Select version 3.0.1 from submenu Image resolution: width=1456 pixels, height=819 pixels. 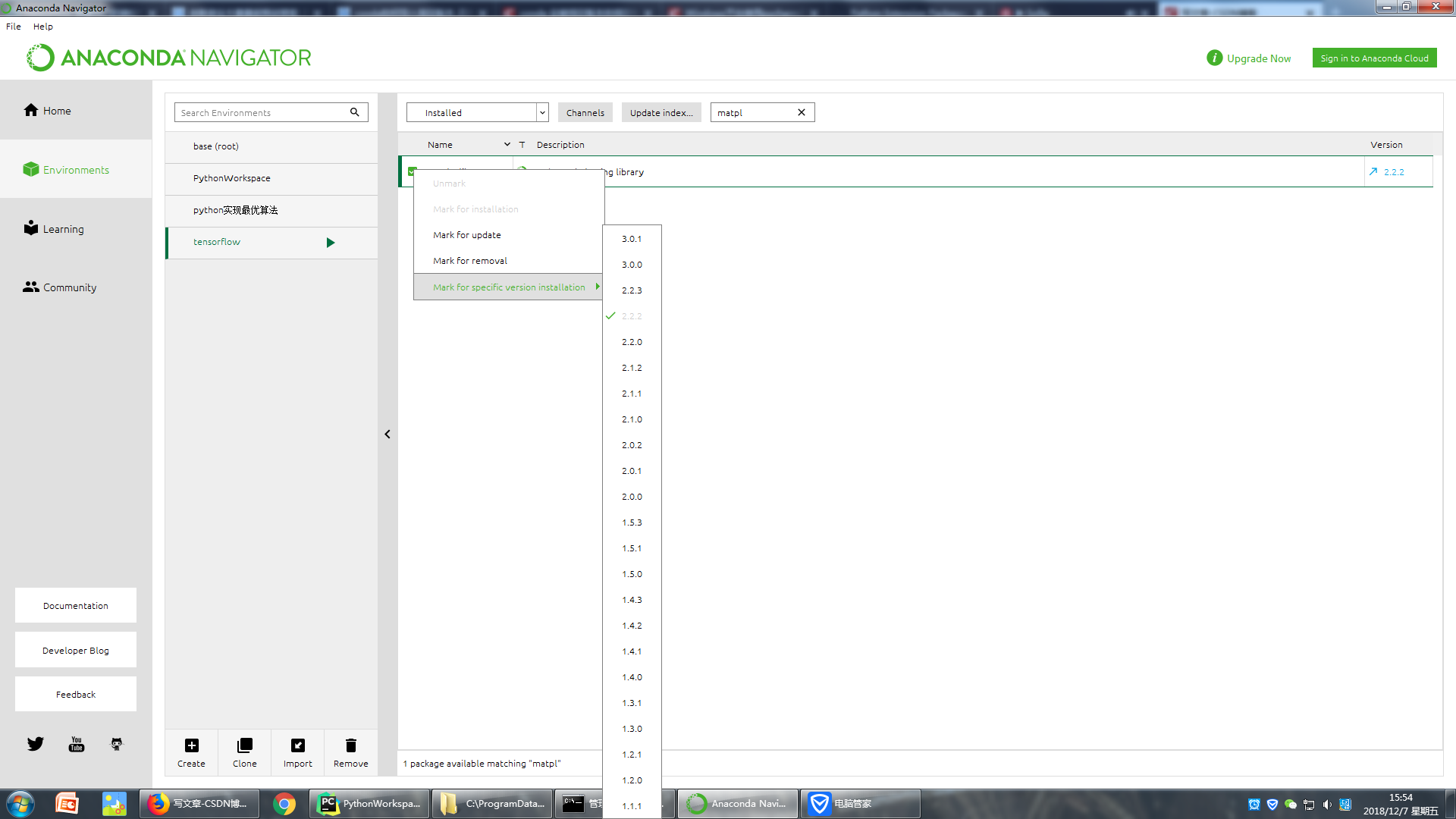tap(632, 239)
